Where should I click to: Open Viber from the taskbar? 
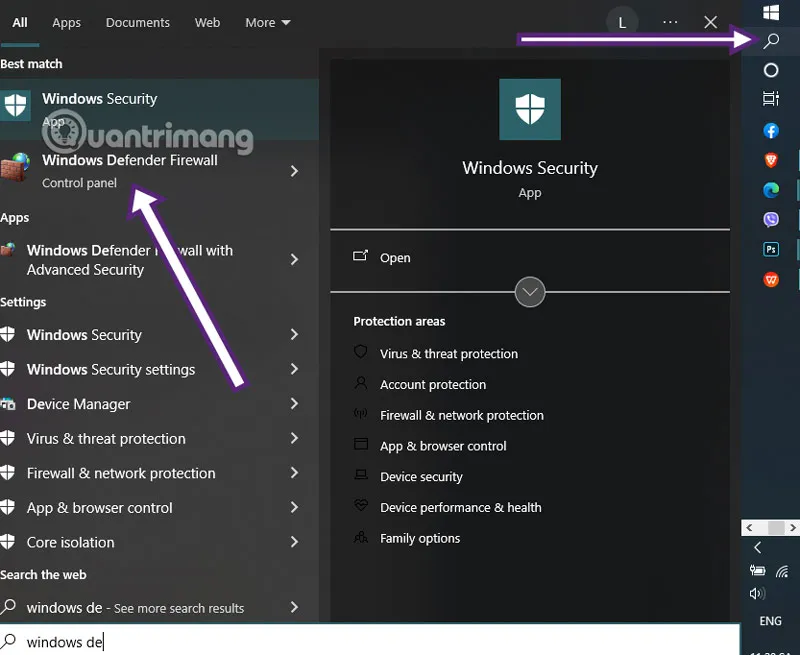click(770, 219)
